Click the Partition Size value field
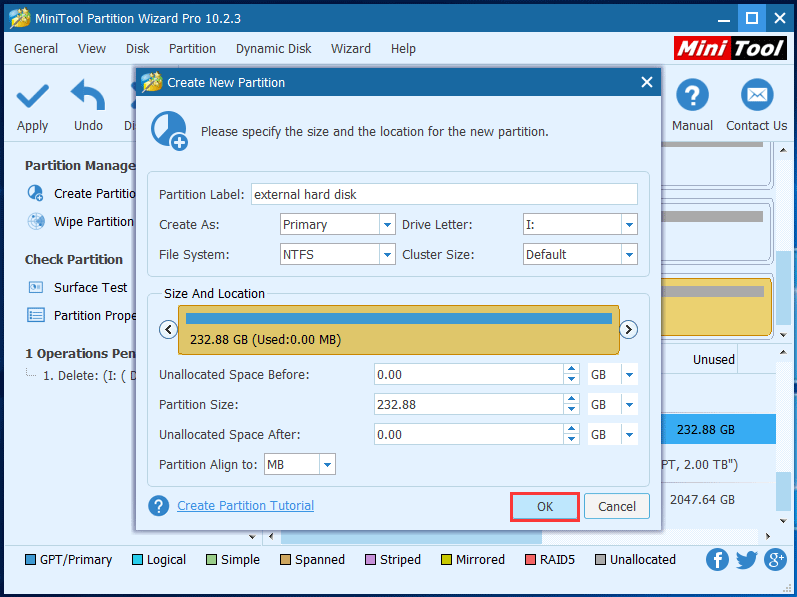This screenshot has width=797, height=597. click(469, 405)
